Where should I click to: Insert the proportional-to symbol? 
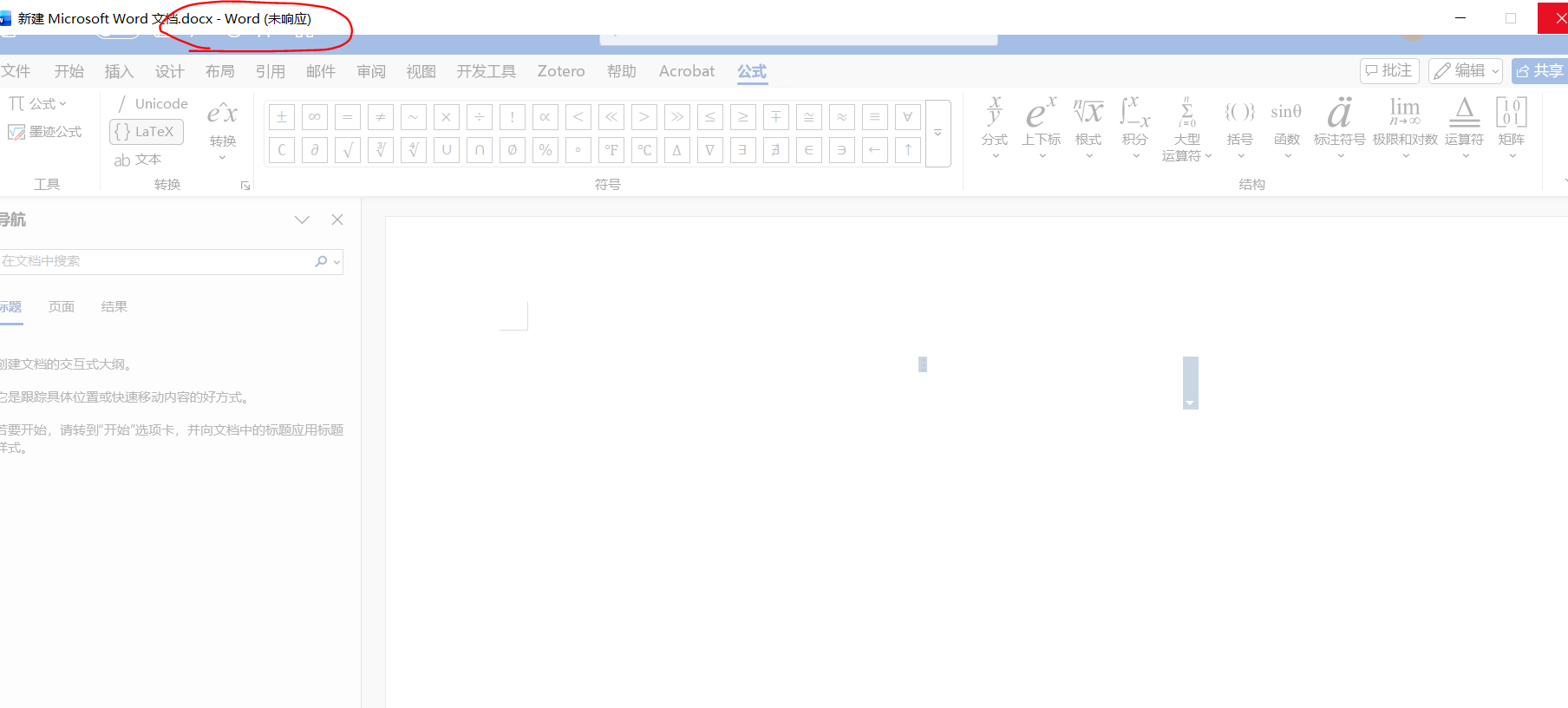[546, 116]
